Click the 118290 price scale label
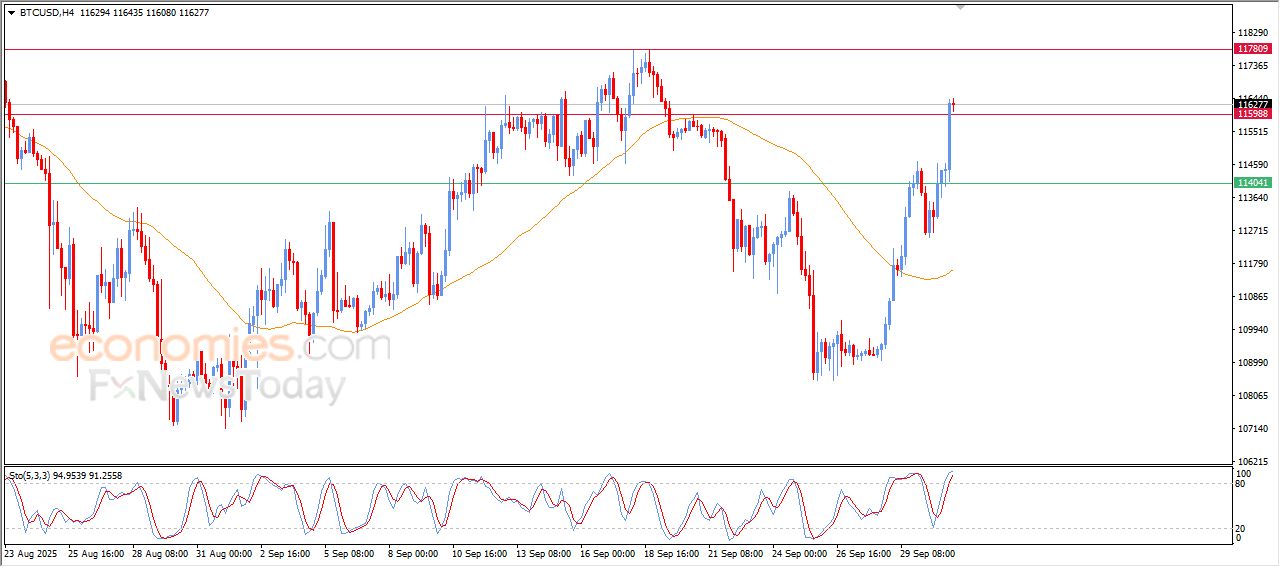The height and width of the screenshot is (567, 1280). click(x=1252, y=33)
